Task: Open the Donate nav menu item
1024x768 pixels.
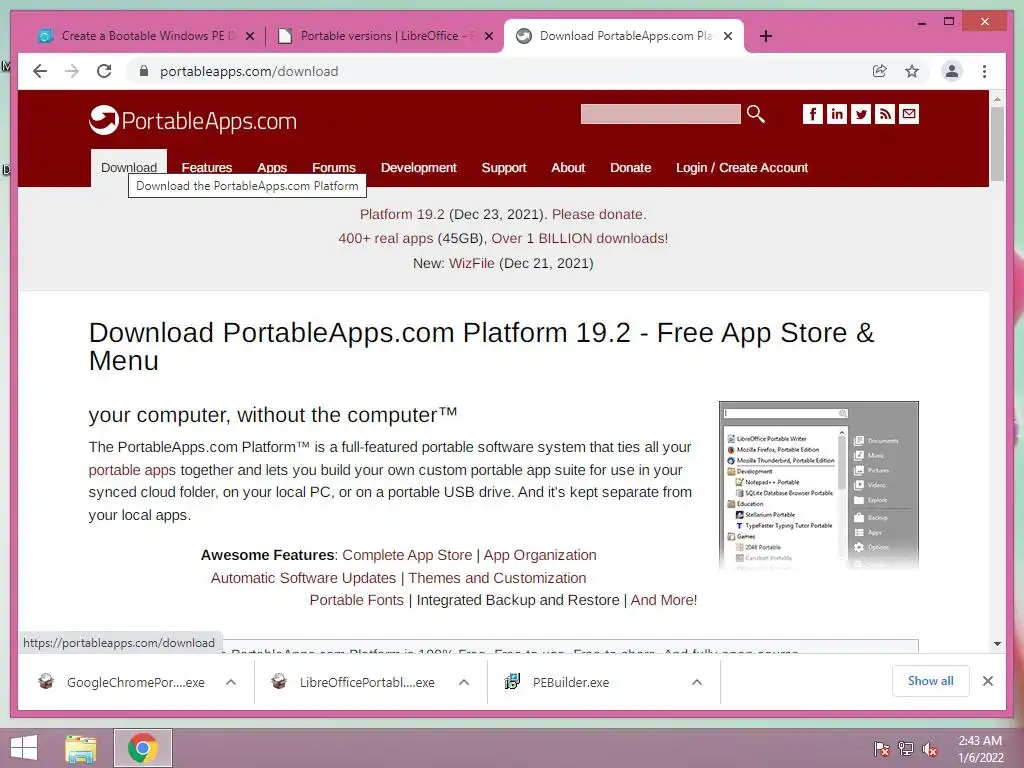Action: (630, 168)
